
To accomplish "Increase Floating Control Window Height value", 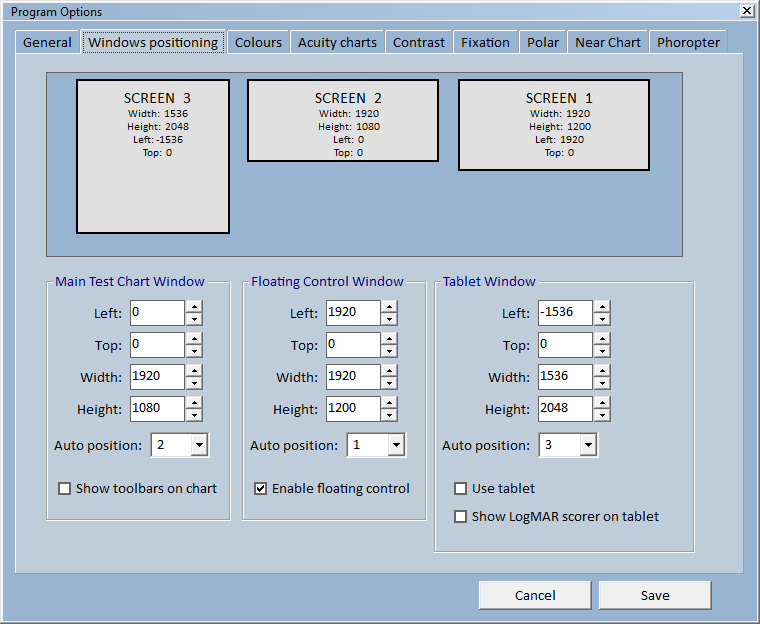I will [x=390, y=403].
